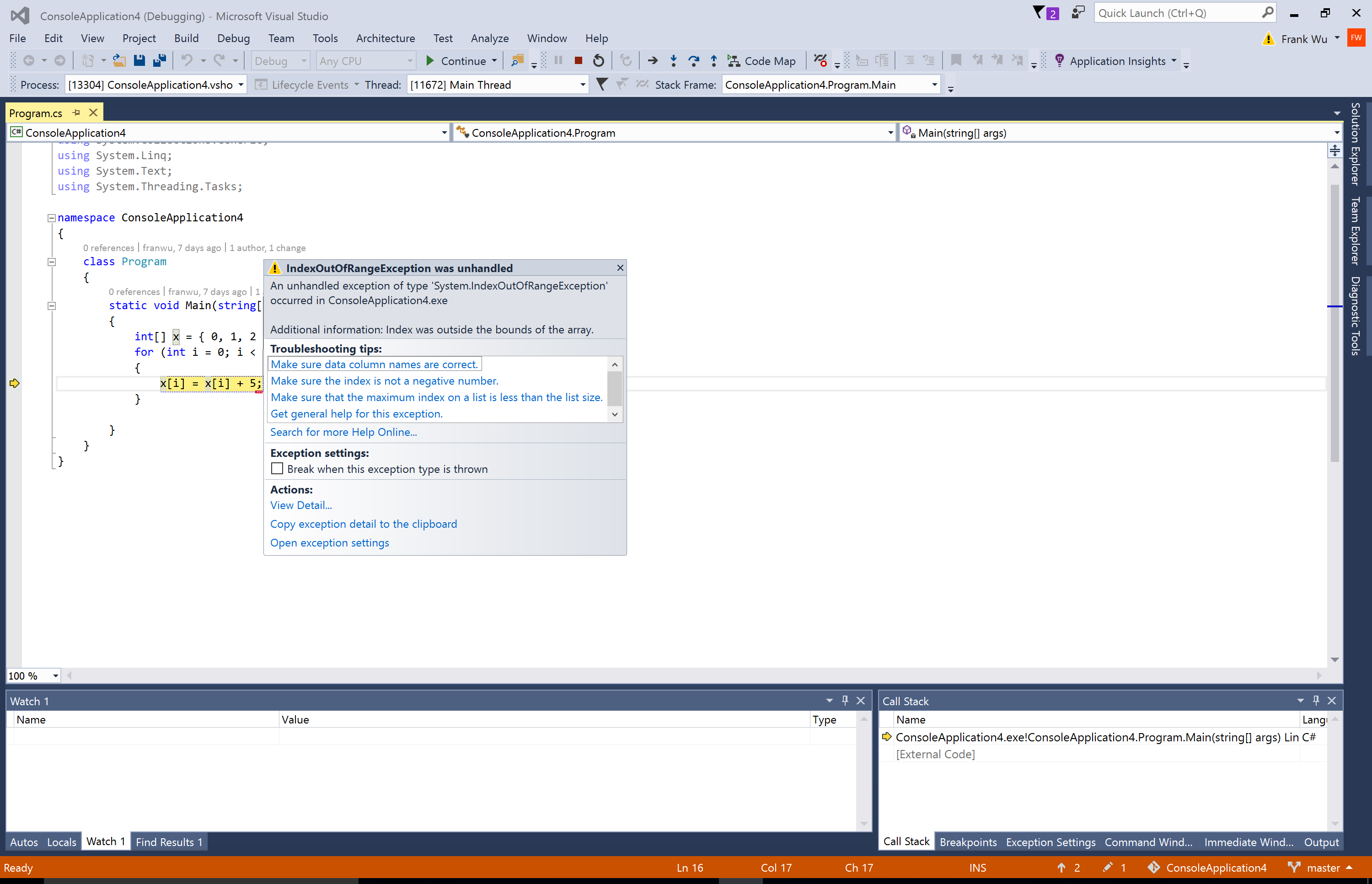Screen dimensions: 1372x884
Task: Switch to the Breakpoints tab
Action: pos(968,841)
